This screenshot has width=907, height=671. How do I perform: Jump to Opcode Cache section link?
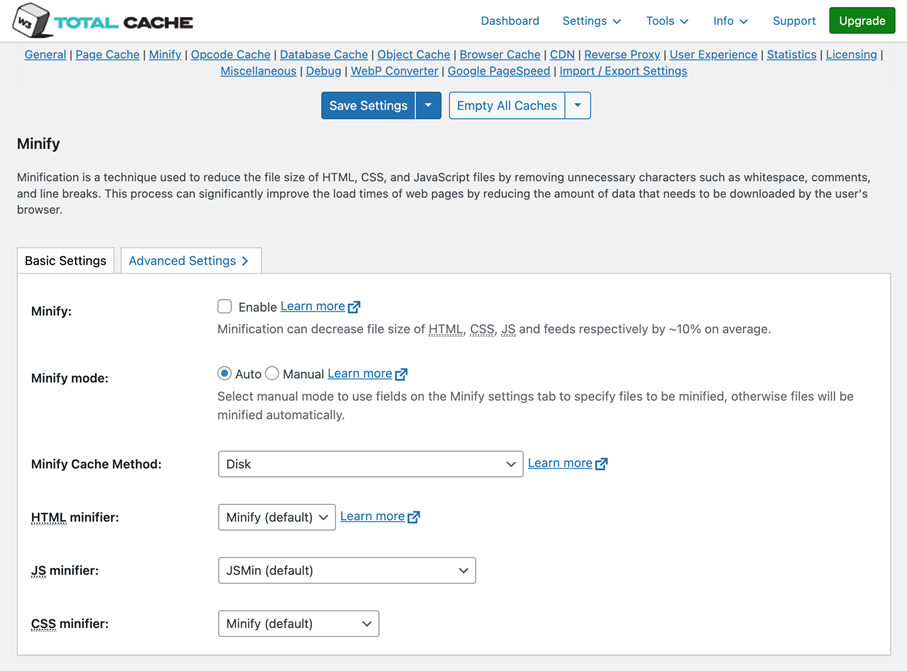click(x=231, y=54)
